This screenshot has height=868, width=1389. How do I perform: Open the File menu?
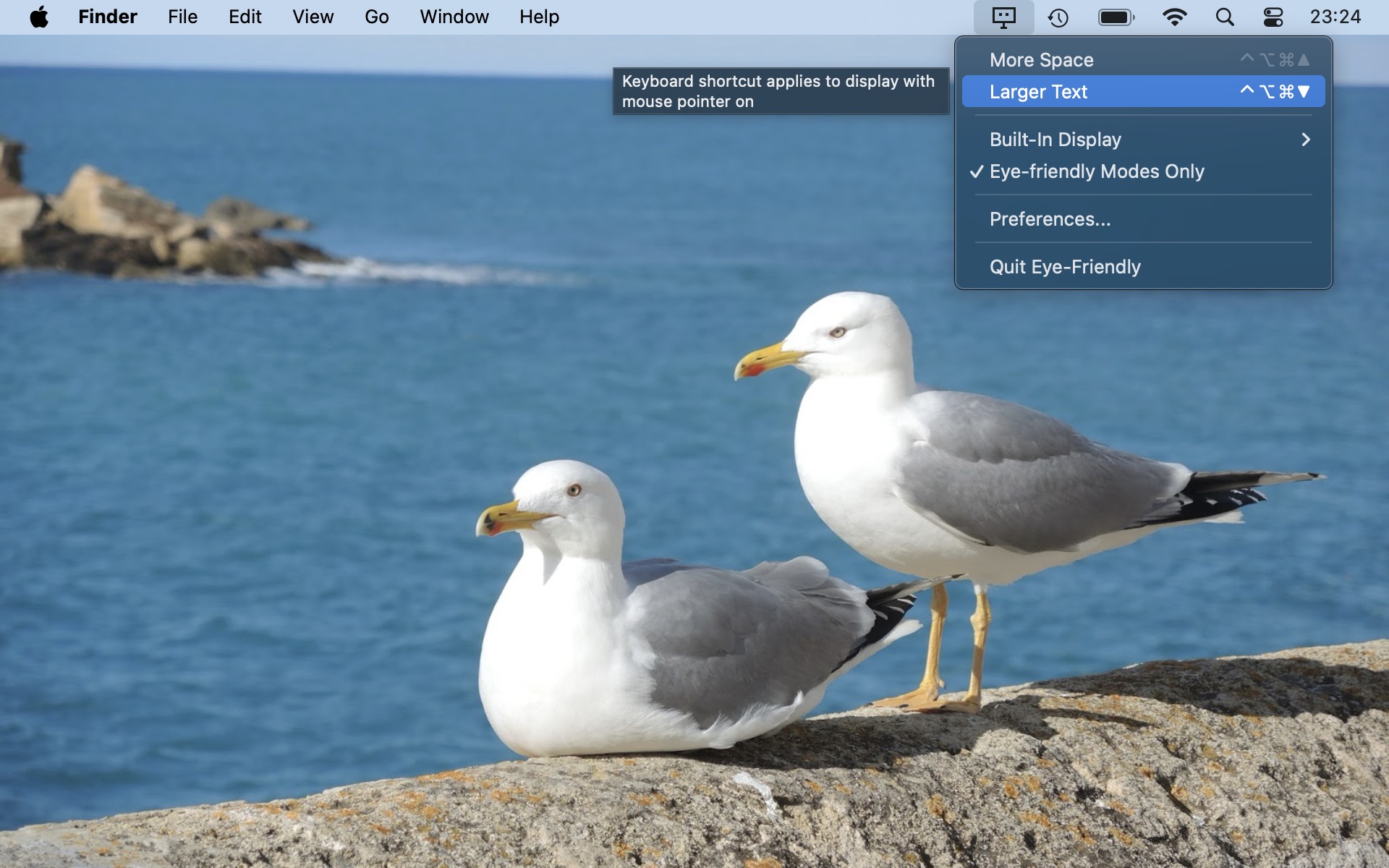[182, 17]
